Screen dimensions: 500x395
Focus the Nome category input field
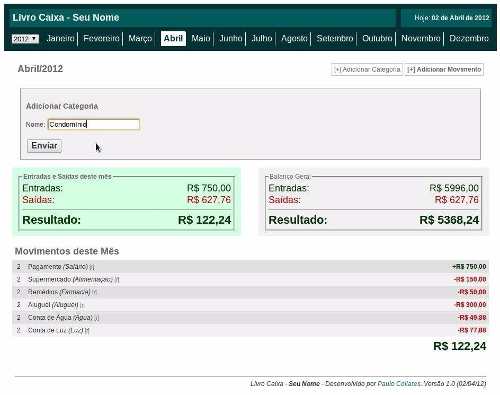pyautogui.click(x=94, y=124)
